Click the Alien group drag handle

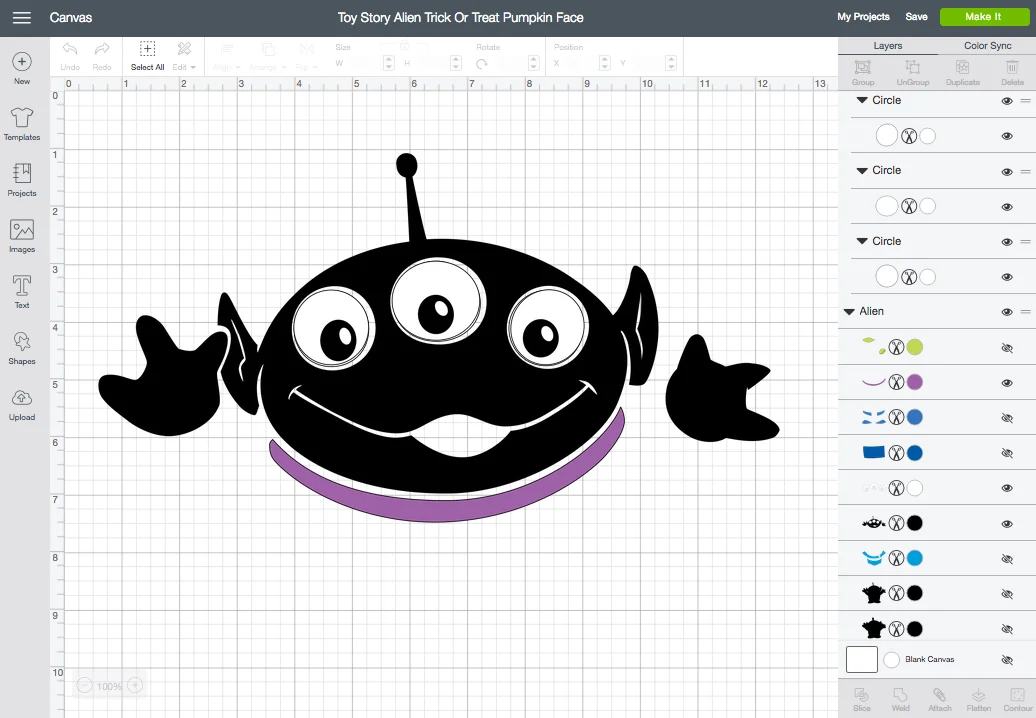1025,312
